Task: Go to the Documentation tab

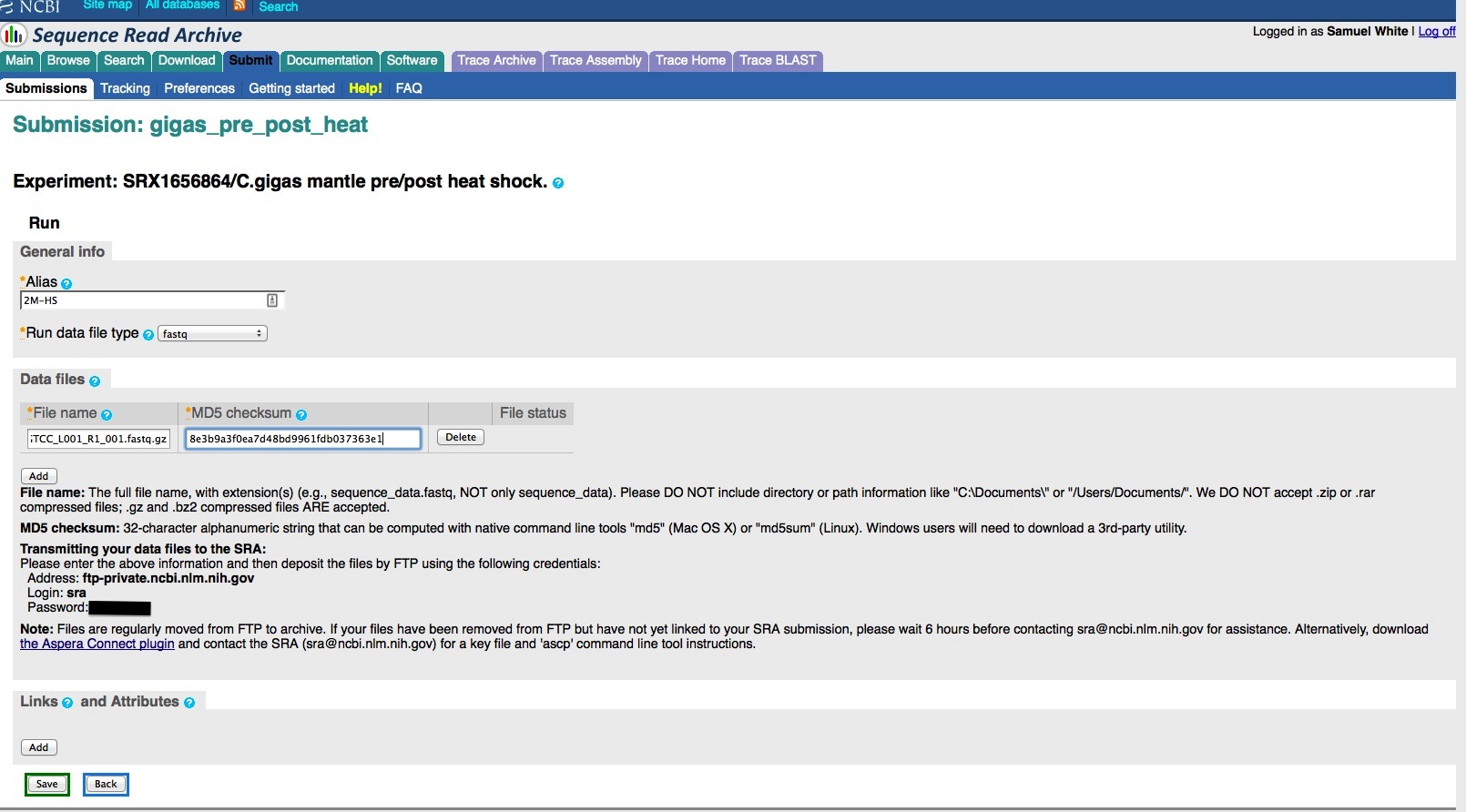Action: click(x=330, y=60)
